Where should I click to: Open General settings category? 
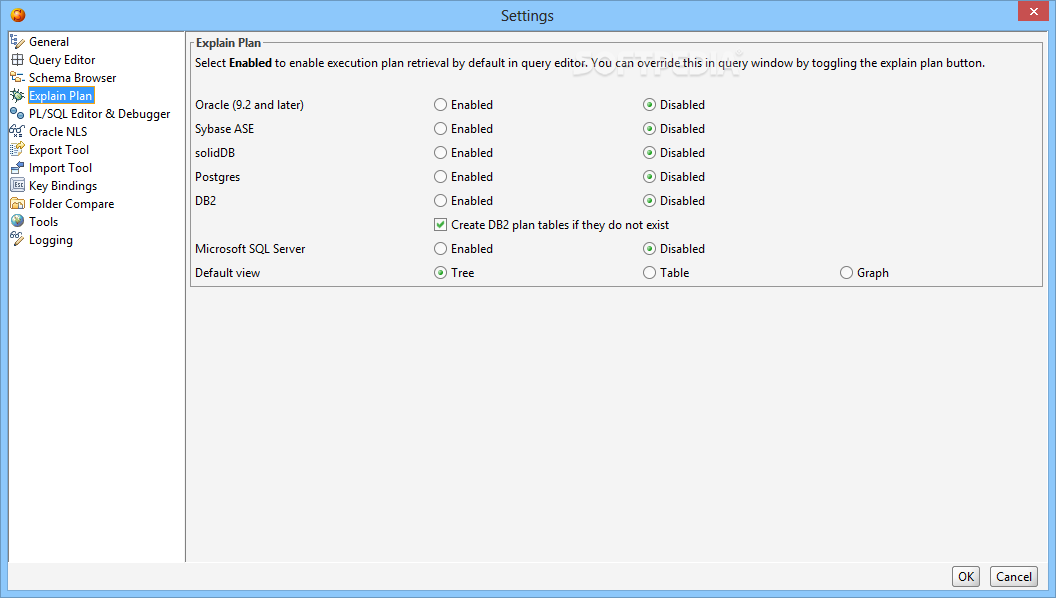tap(48, 42)
